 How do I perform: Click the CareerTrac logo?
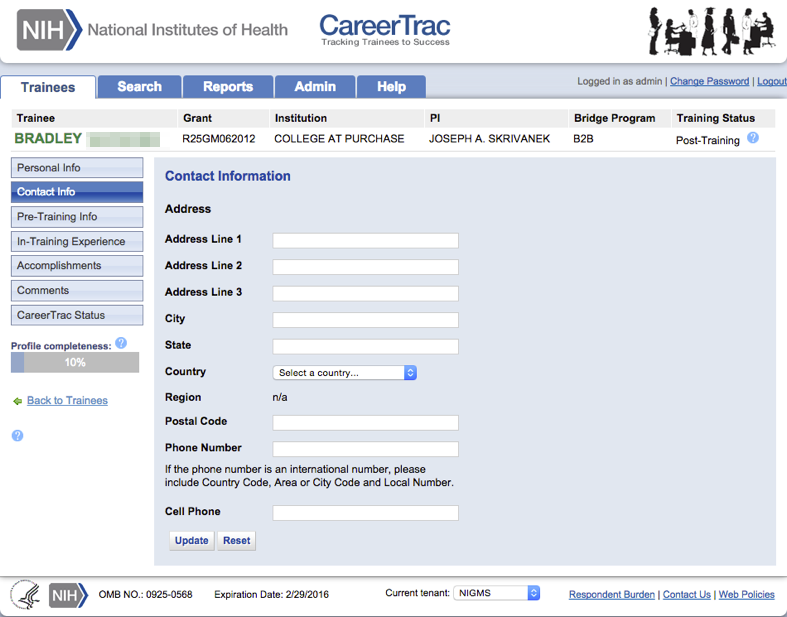point(385,30)
